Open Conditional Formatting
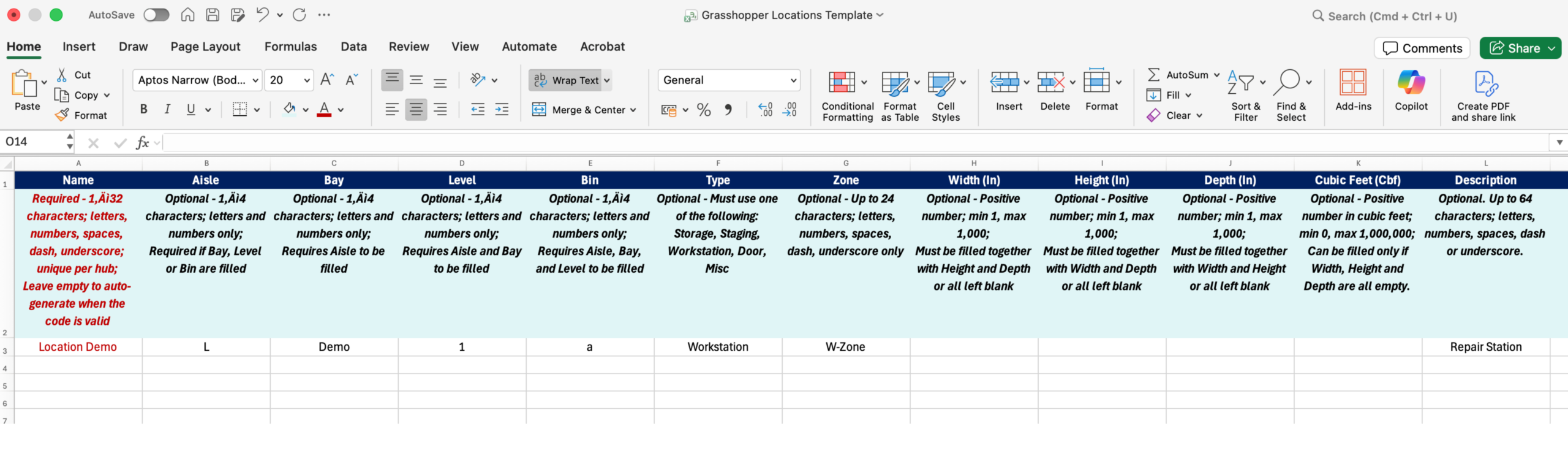1568x450 pixels. pos(847,95)
